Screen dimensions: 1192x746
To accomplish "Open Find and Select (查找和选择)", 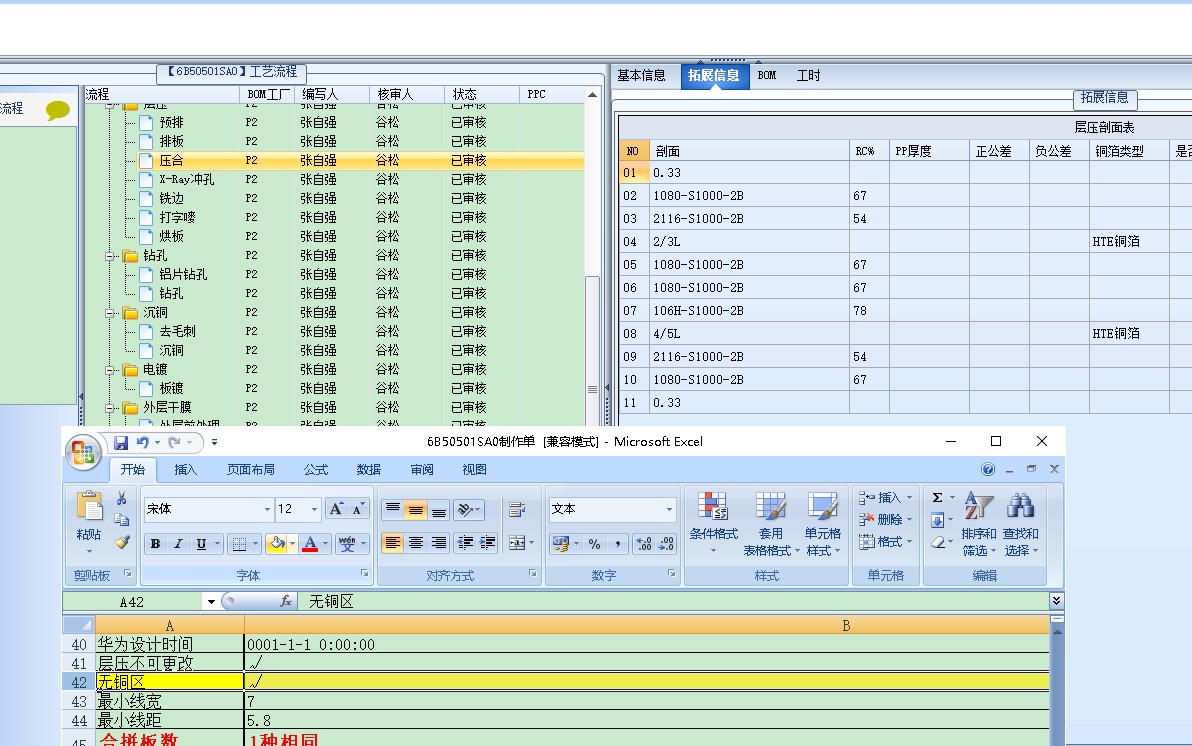I will [x=1020, y=522].
